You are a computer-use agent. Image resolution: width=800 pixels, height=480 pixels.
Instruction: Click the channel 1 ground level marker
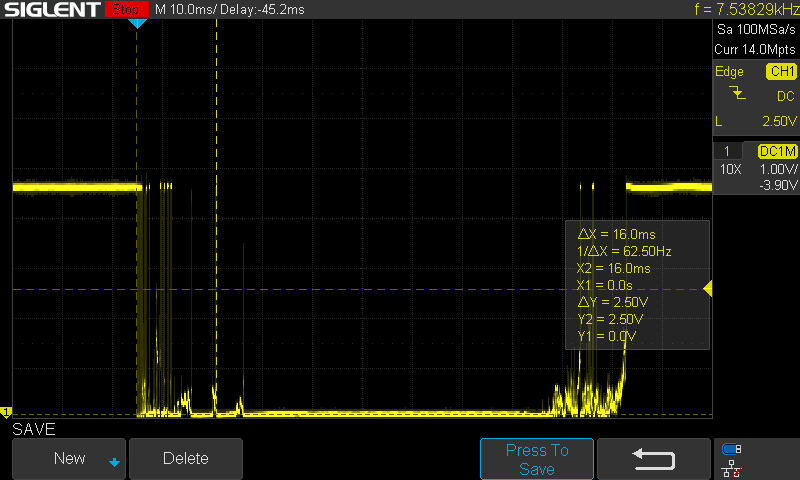6,412
